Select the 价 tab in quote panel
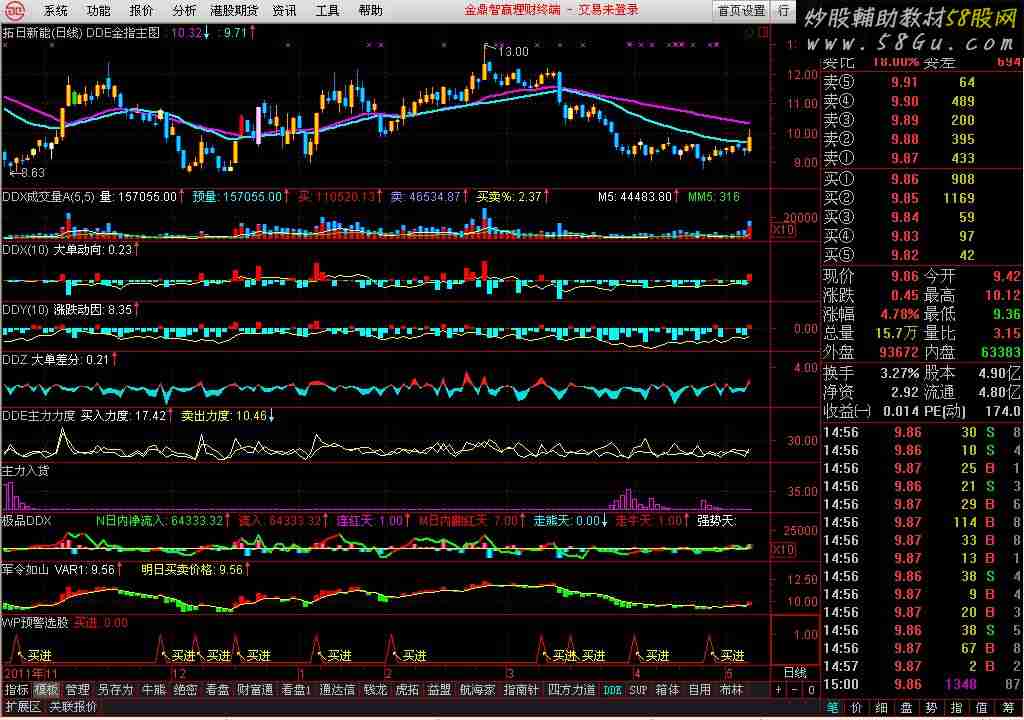The image size is (1024, 720). (x=857, y=708)
